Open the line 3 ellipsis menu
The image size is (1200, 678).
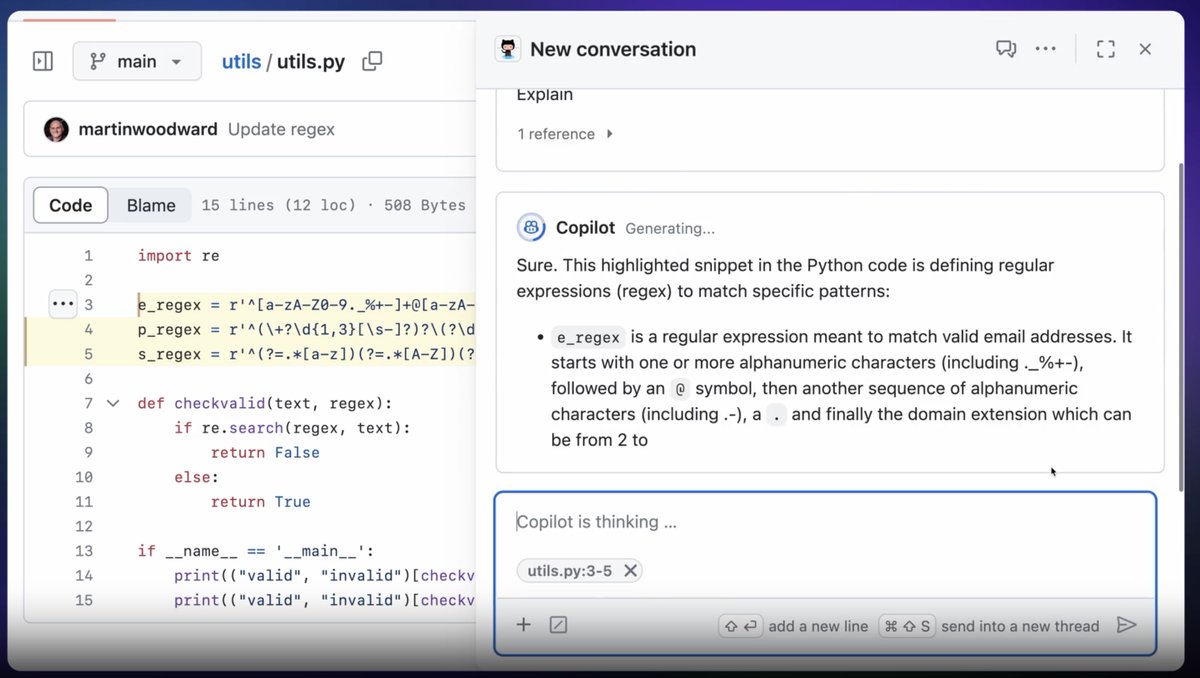tap(63, 304)
